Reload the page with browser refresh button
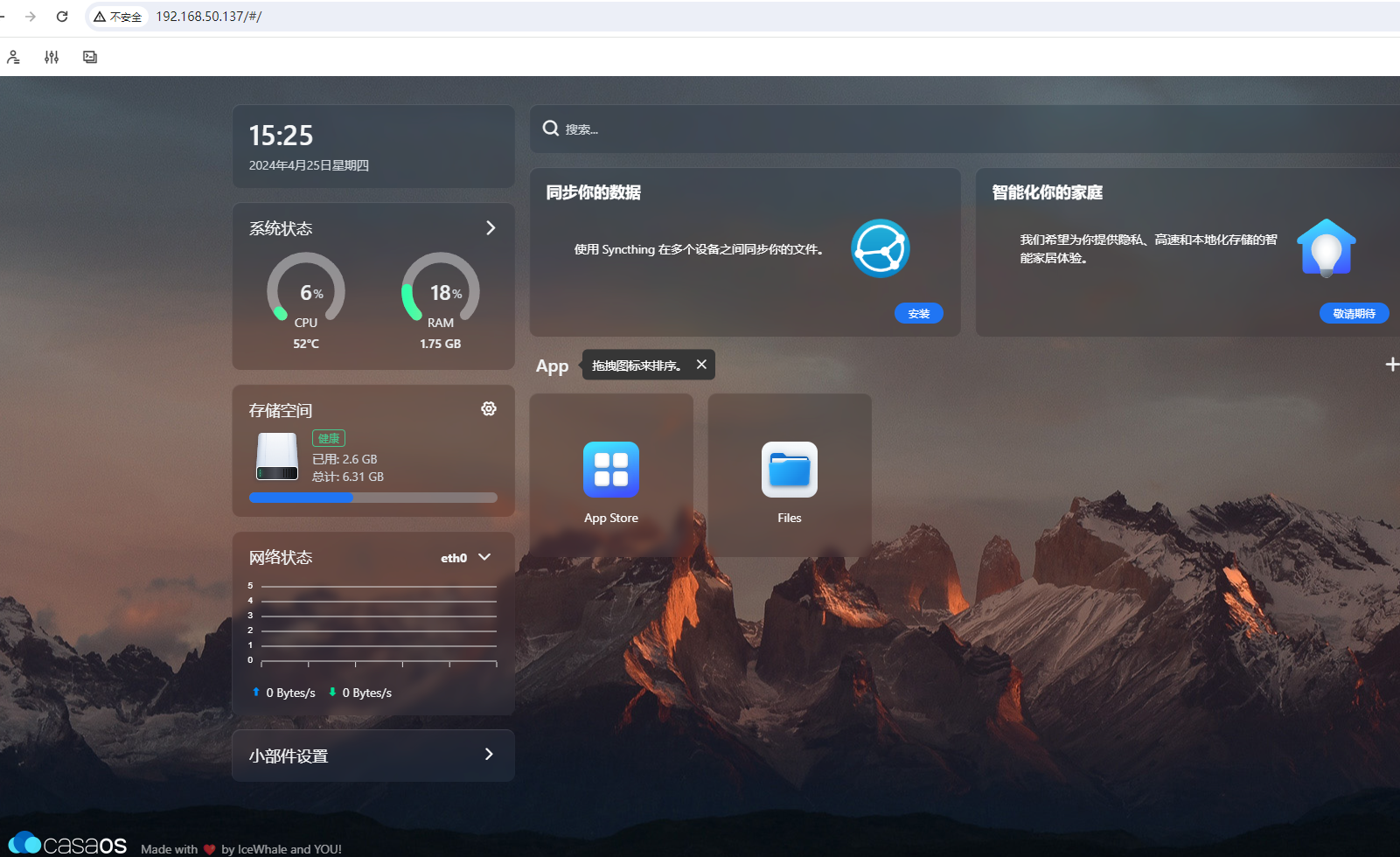 tap(62, 17)
